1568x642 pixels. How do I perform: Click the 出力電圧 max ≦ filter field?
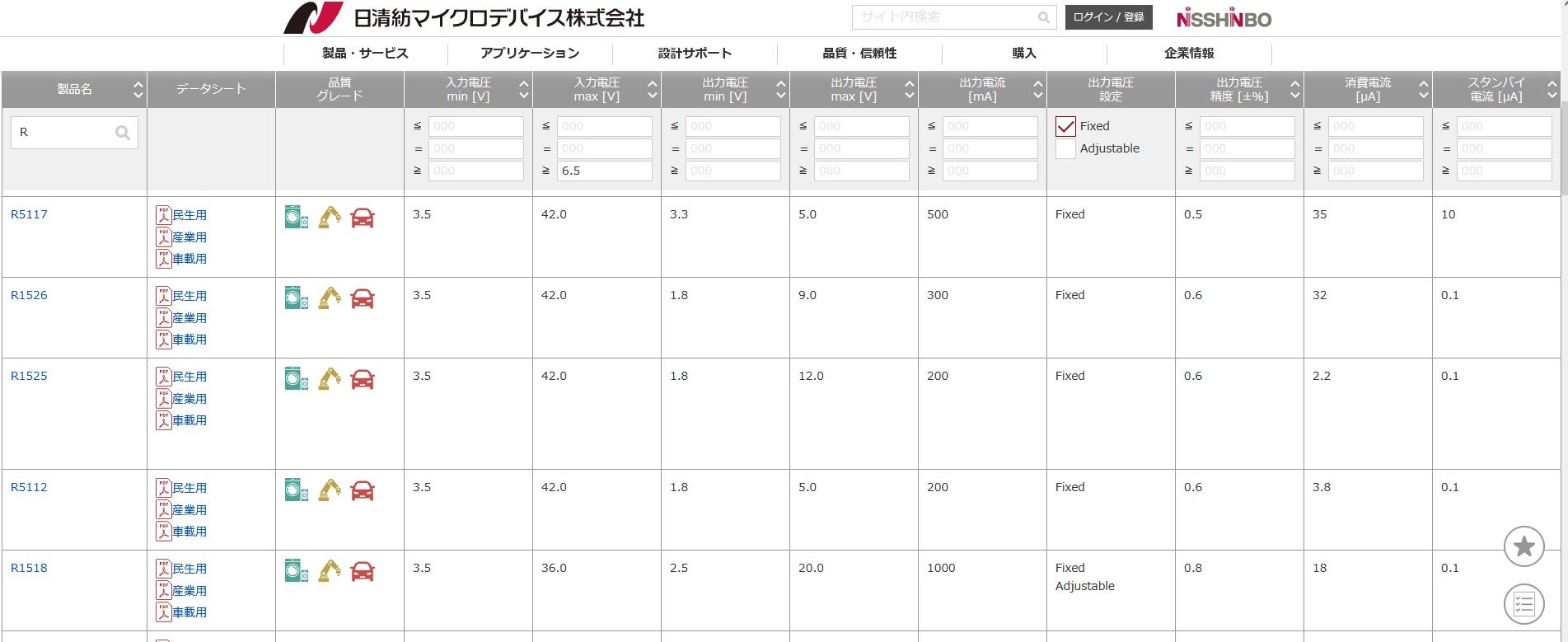[x=862, y=126]
